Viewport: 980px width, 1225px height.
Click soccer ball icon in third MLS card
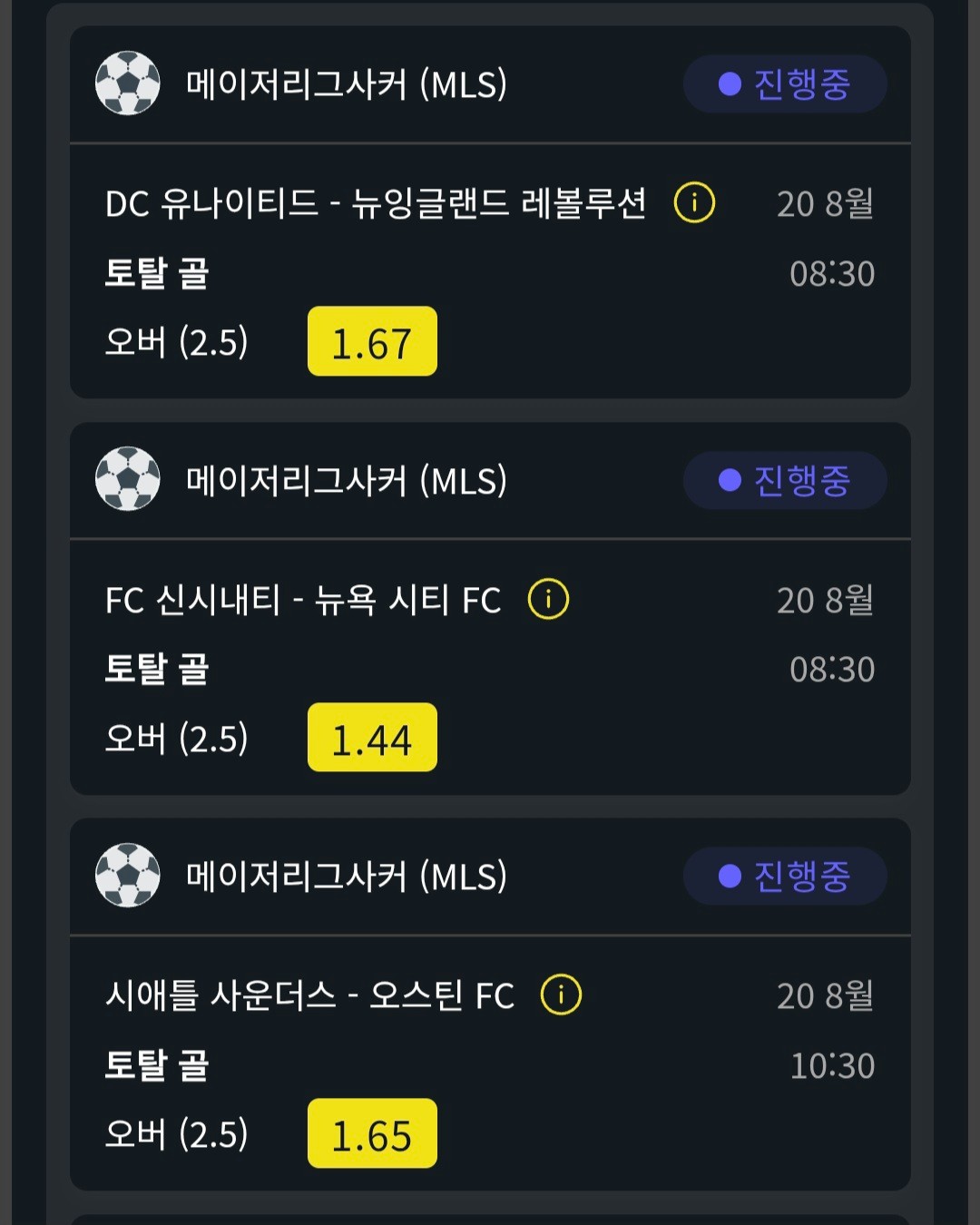click(x=128, y=876)
